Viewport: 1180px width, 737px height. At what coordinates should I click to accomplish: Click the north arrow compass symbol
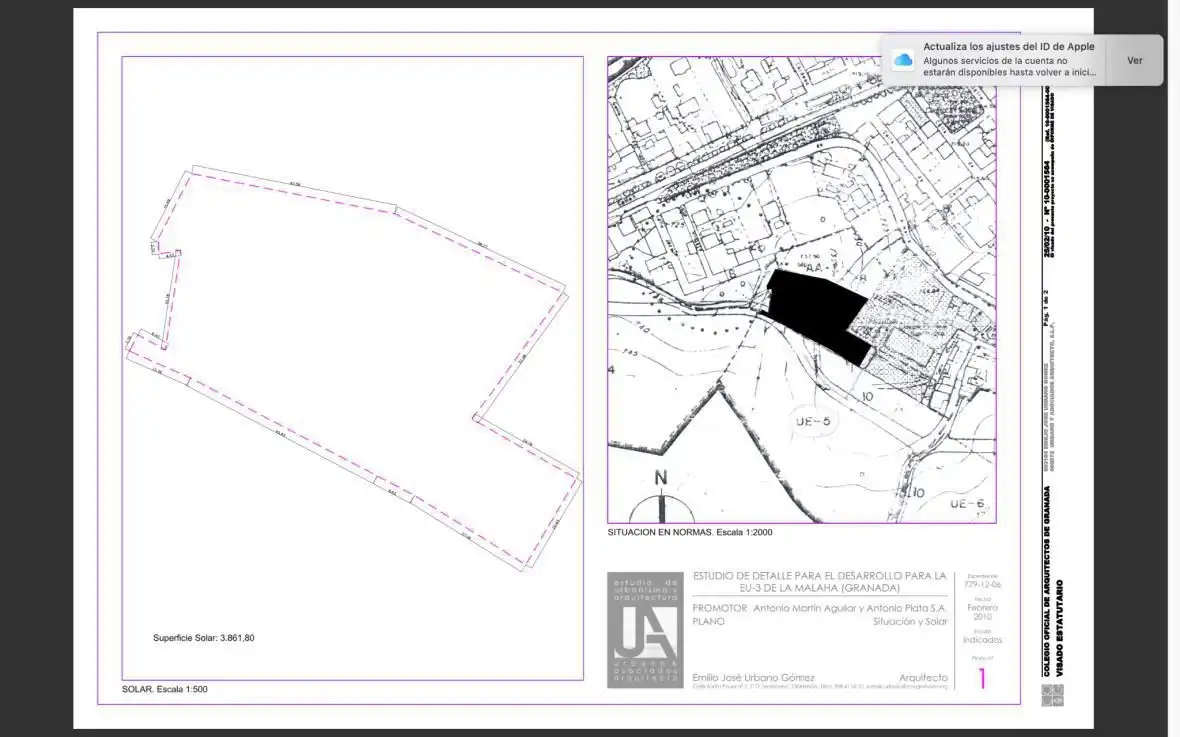[661, 497]
